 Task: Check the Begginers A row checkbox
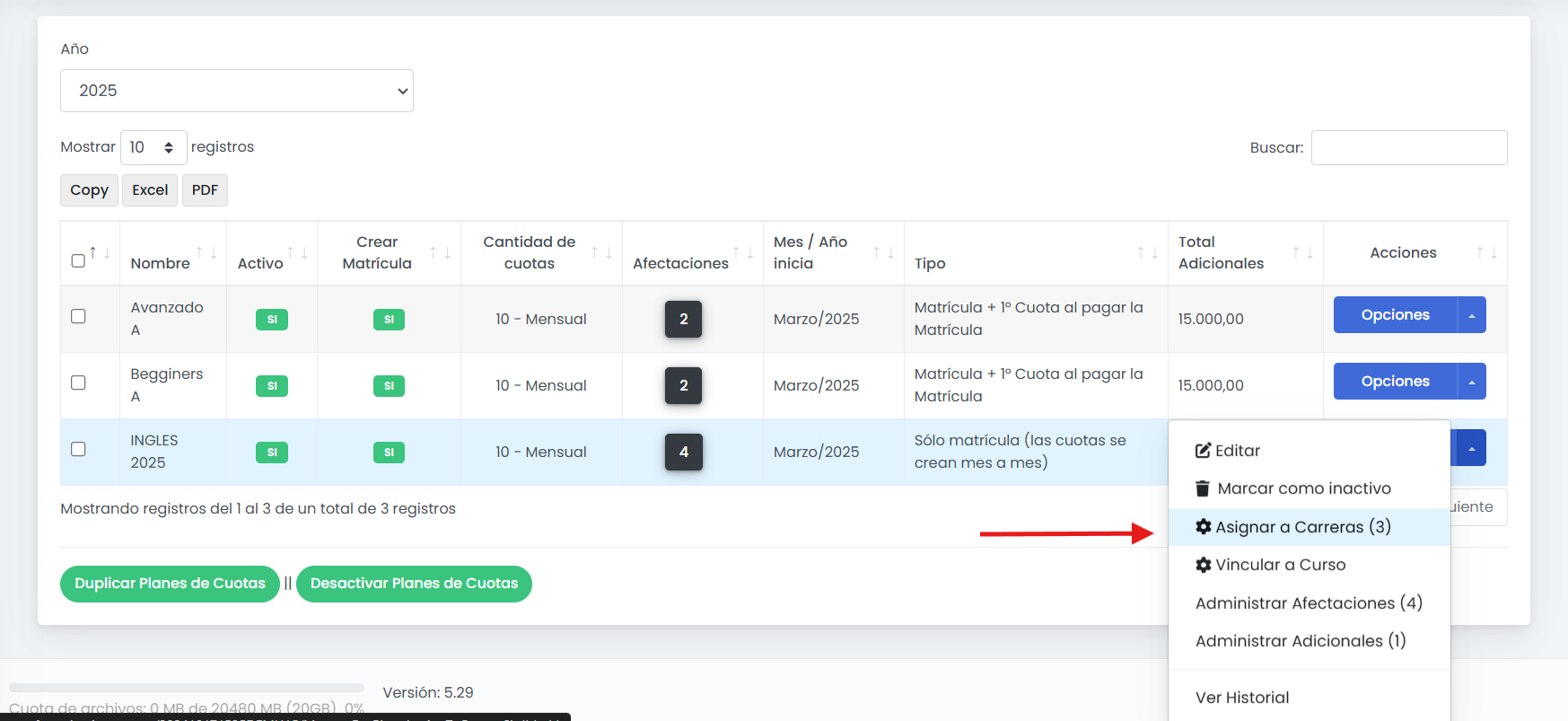point(78,382)
